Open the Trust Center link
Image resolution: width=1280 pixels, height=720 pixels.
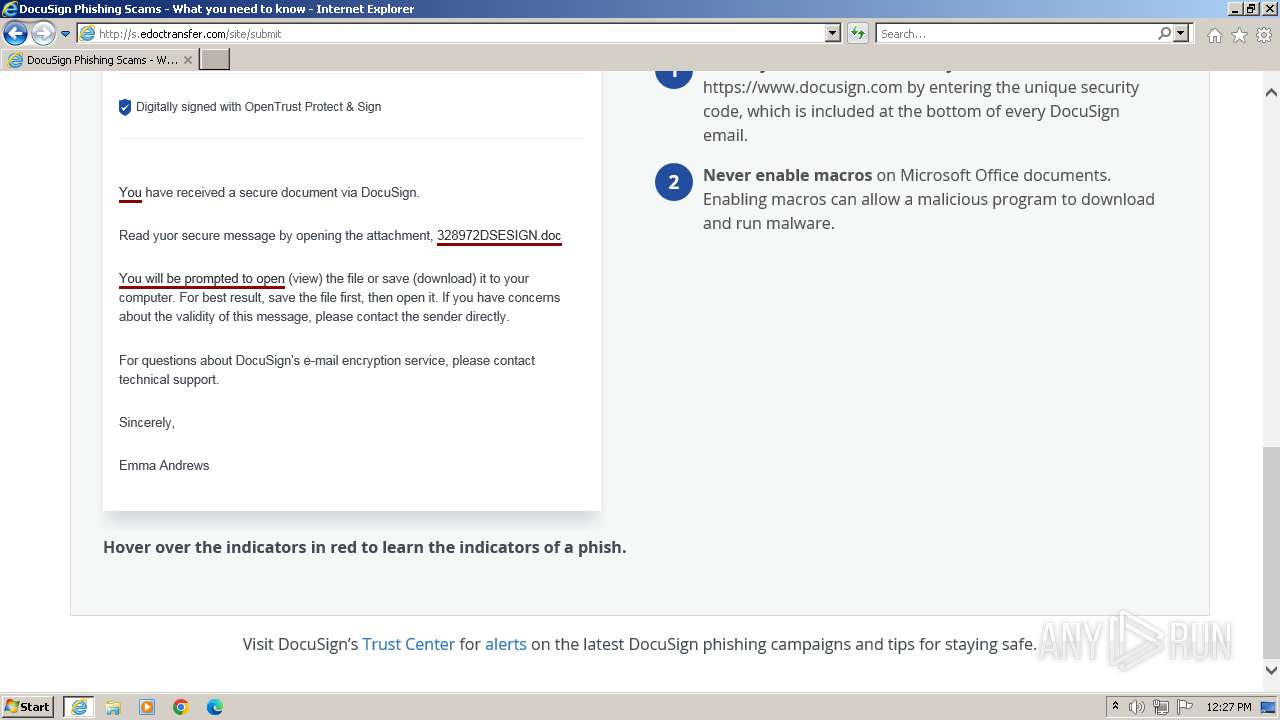408,644
